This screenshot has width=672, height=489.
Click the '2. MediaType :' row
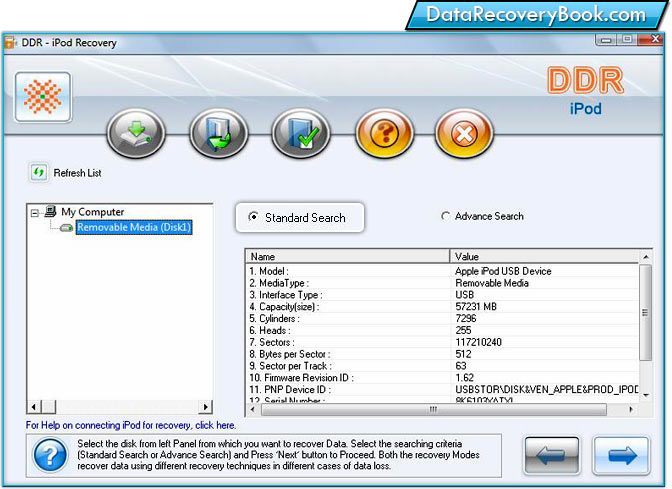tap(442, 283)
